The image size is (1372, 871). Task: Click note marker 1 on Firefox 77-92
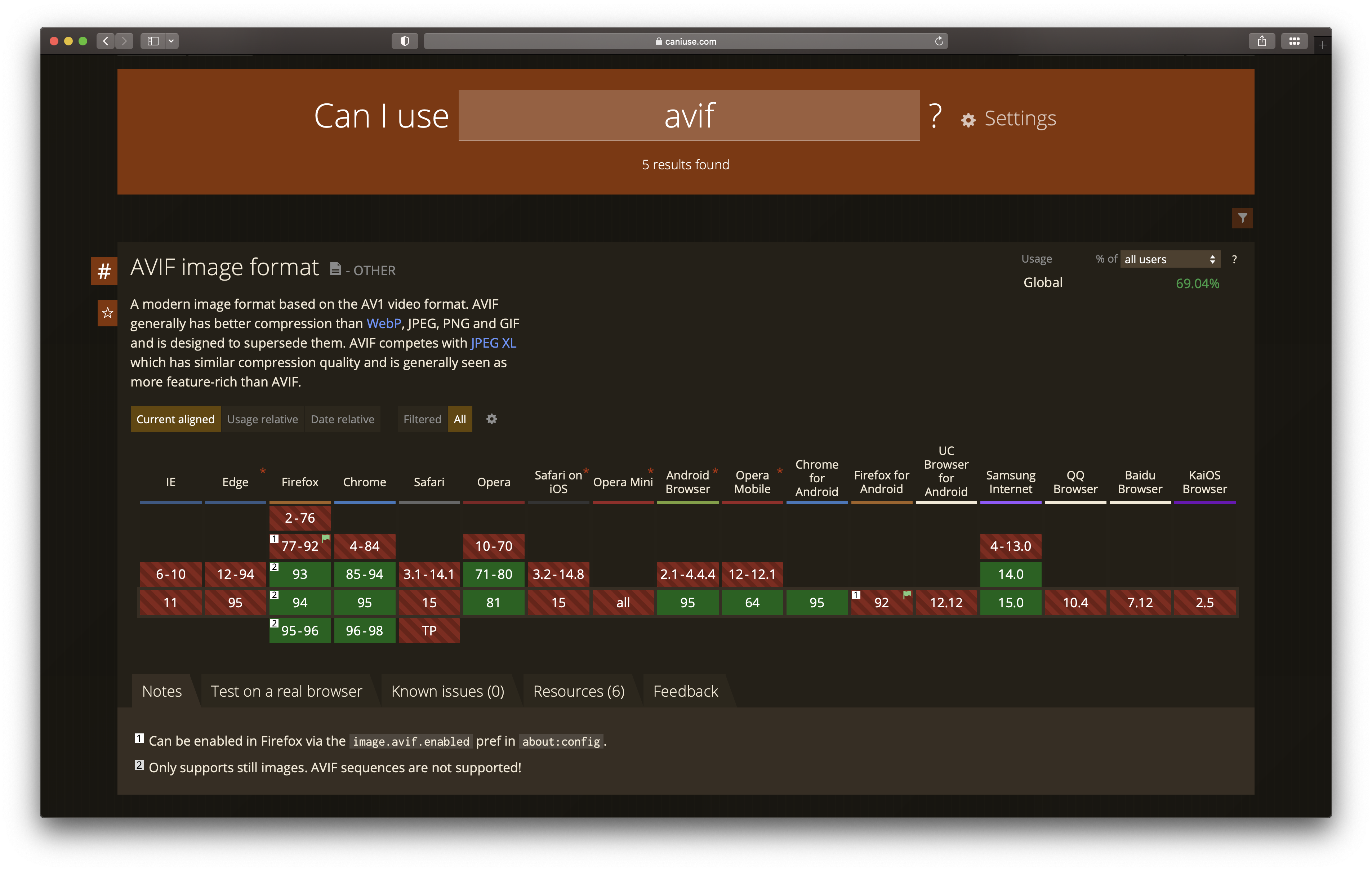tap(274, 539)
